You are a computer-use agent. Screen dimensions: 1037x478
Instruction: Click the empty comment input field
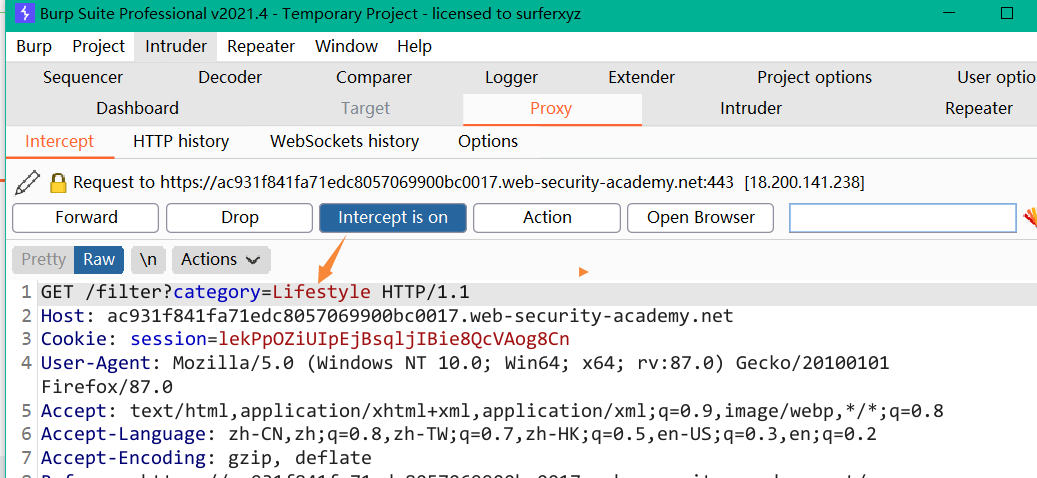click(x=903, y=218)
